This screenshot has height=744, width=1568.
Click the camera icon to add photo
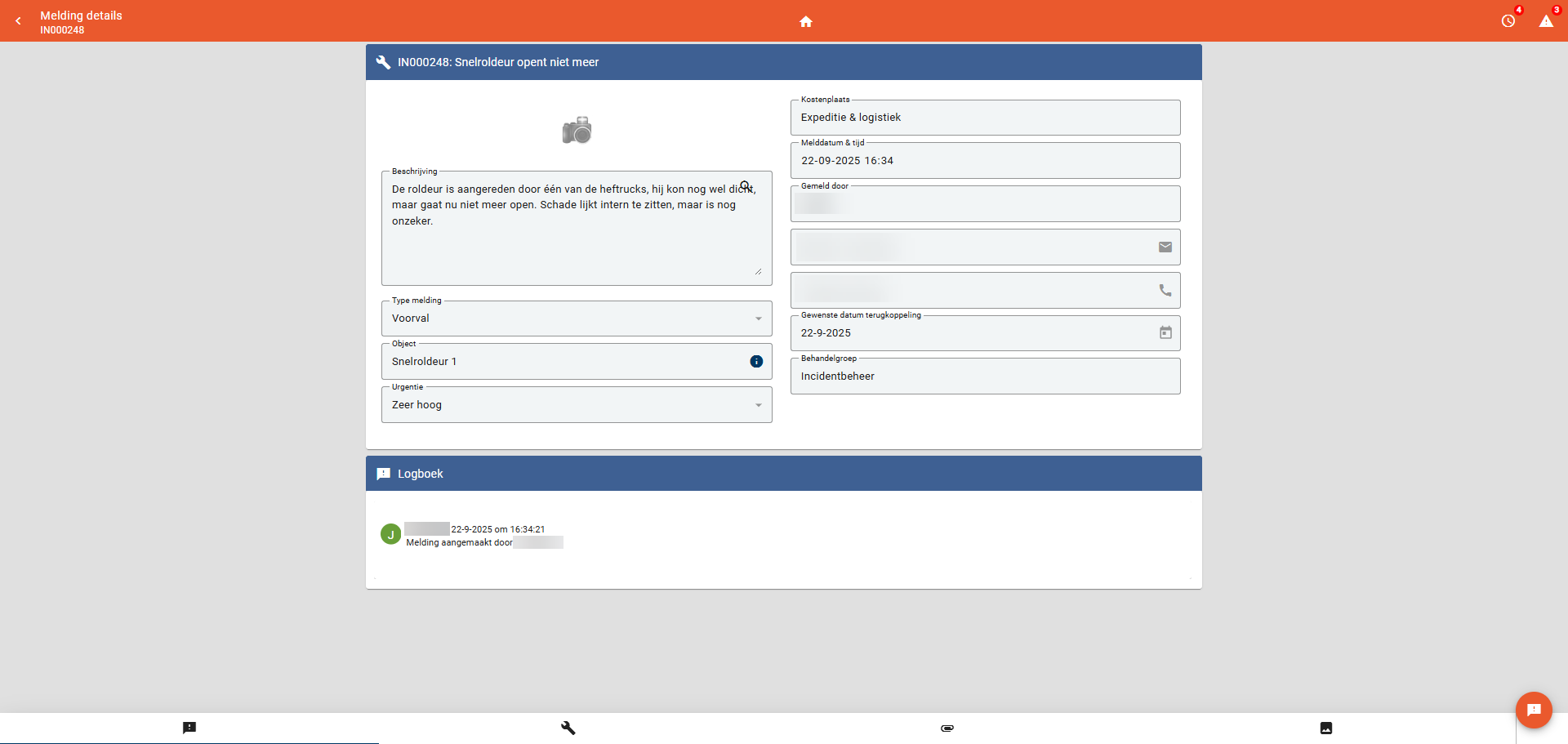577,130
